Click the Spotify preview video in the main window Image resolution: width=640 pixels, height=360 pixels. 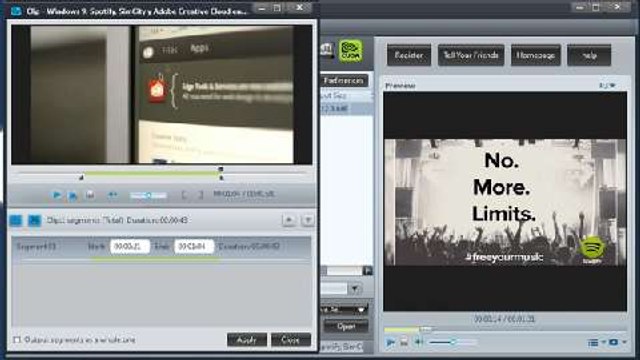pos(505,202)
